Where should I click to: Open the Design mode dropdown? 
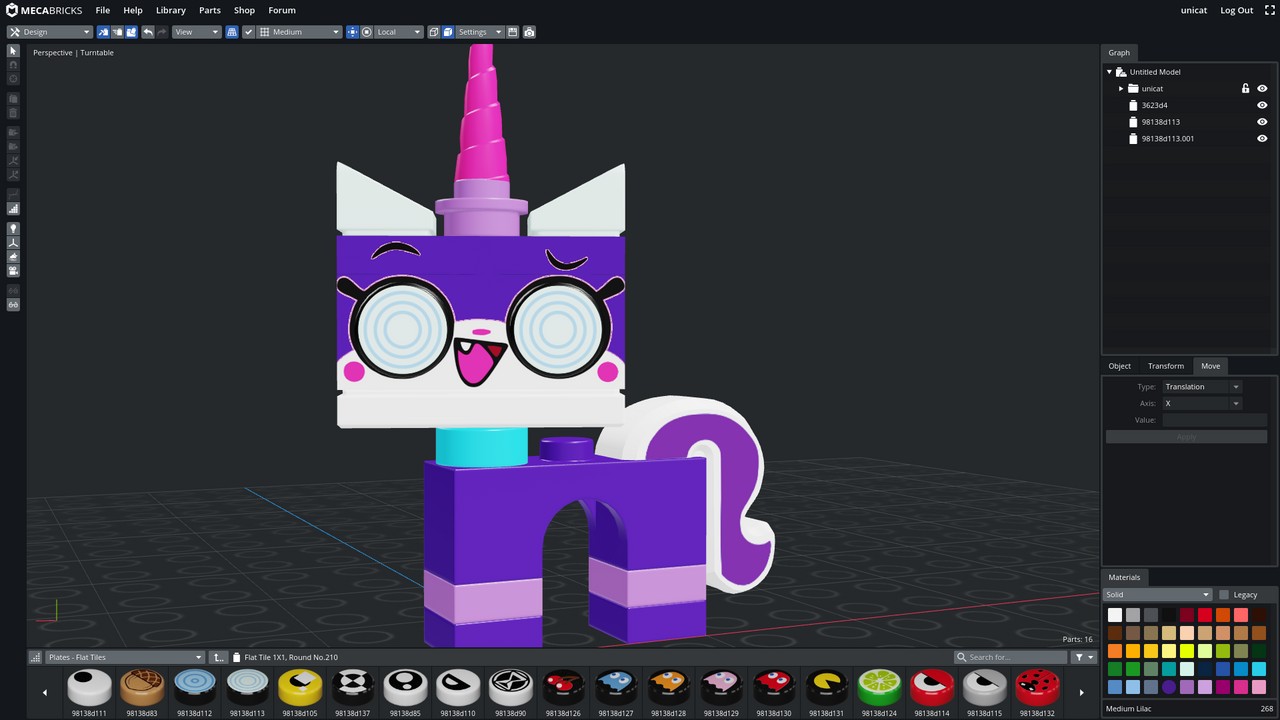tap(50, 32)
